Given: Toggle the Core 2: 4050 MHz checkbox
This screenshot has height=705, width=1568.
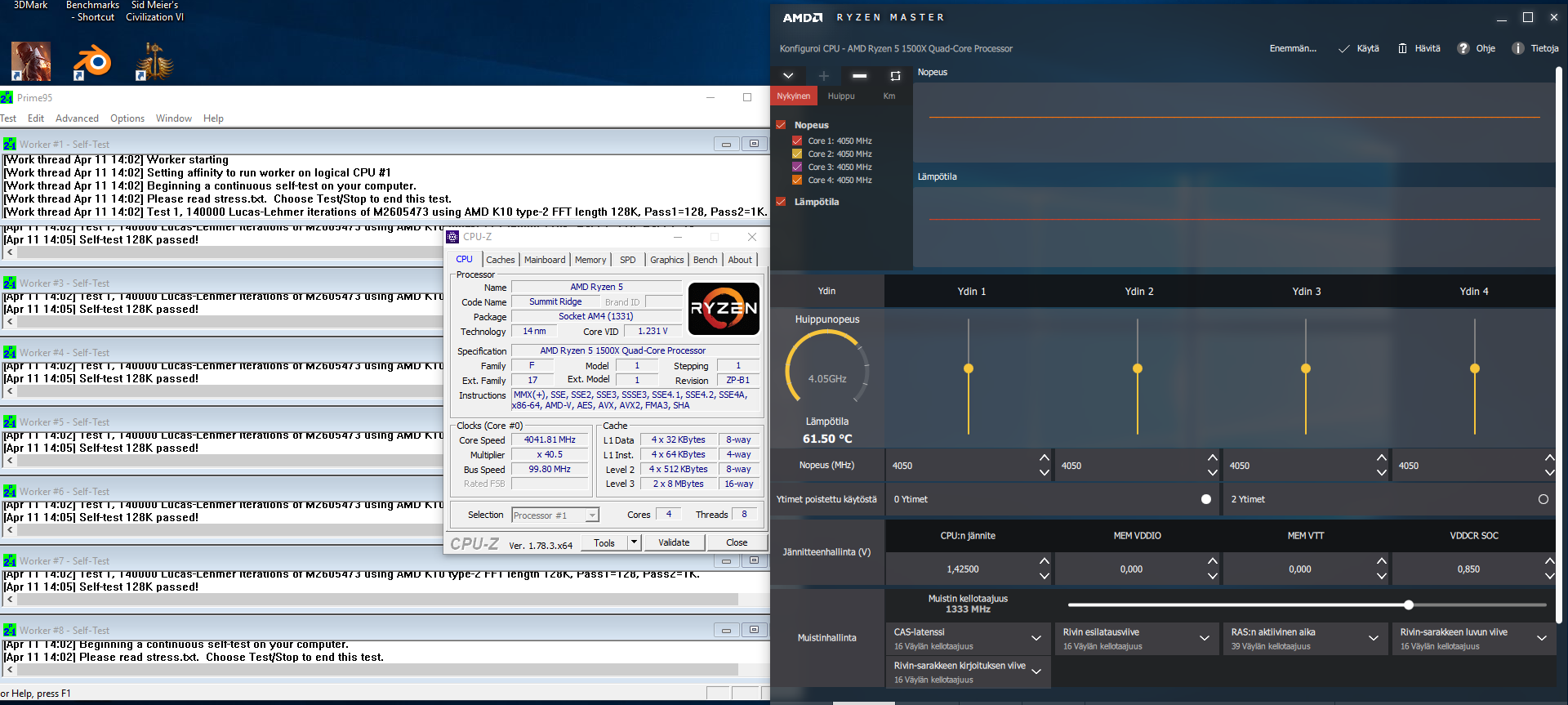Looking at the screenshot, I should (797, 154).
